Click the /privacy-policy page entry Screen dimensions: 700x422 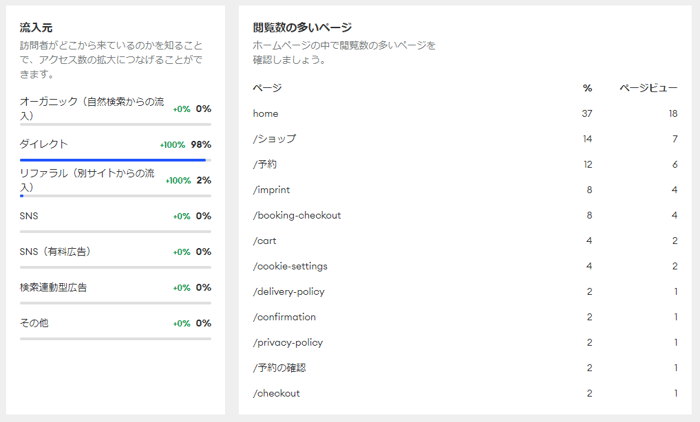288,342
